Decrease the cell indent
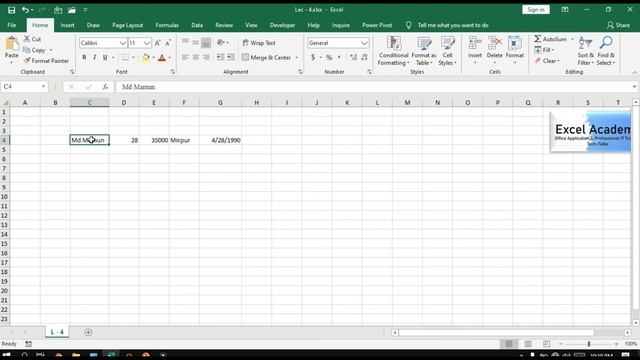The height and width of the screenshot is (360, 640). click(x=220, y=58)
